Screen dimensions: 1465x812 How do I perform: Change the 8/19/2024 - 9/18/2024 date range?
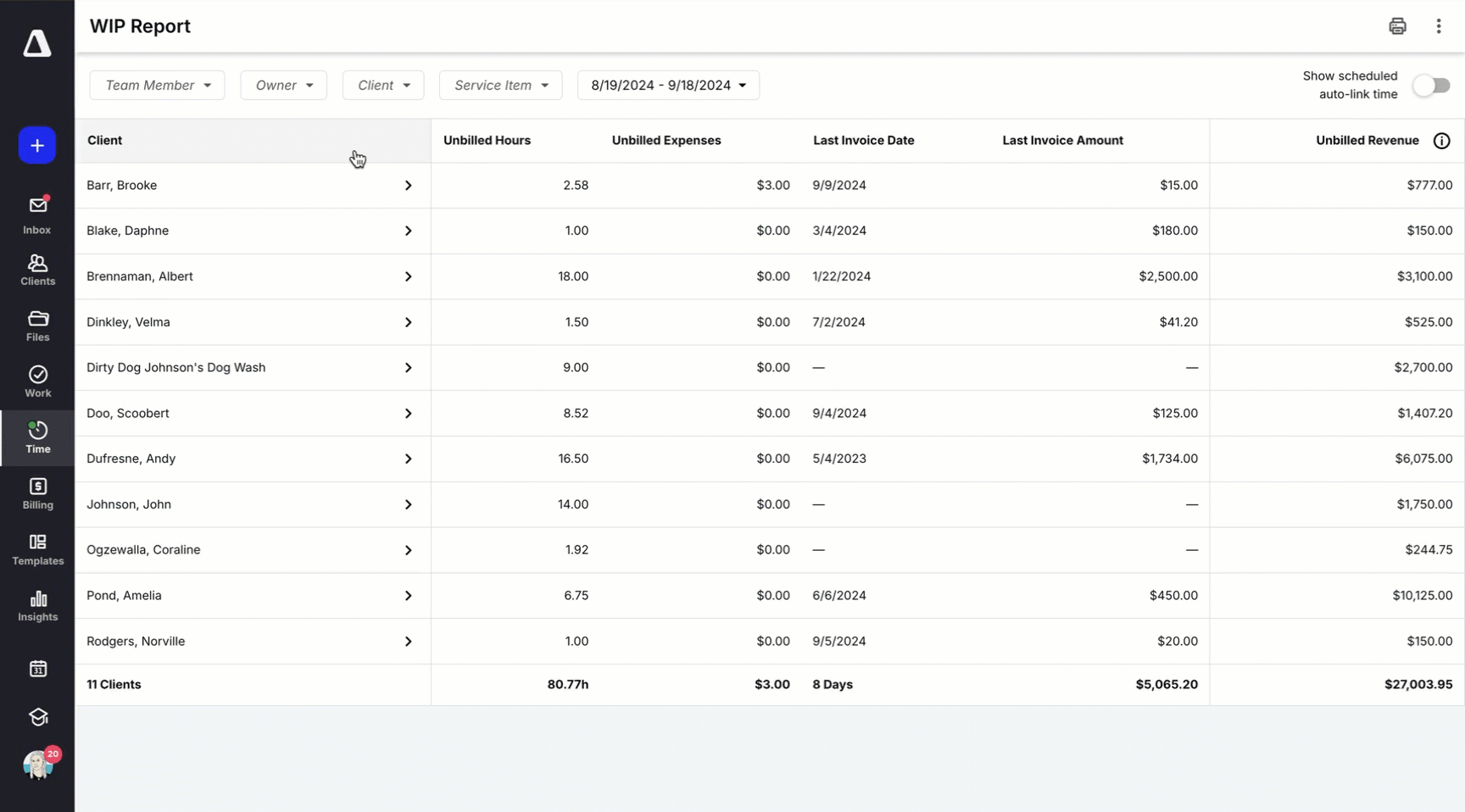coord(668,86)
